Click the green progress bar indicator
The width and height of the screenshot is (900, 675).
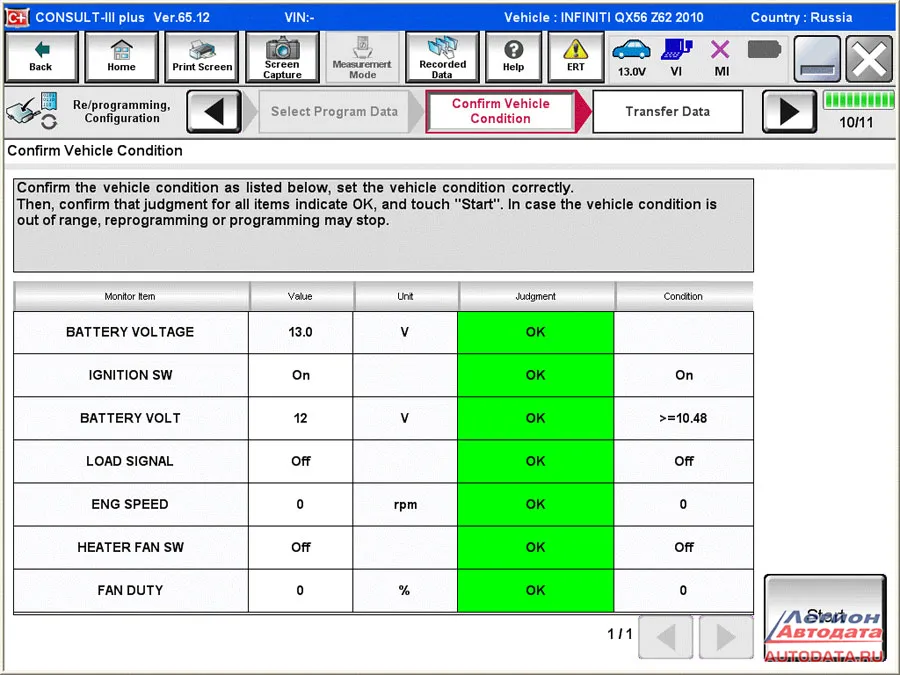[858, 100]
